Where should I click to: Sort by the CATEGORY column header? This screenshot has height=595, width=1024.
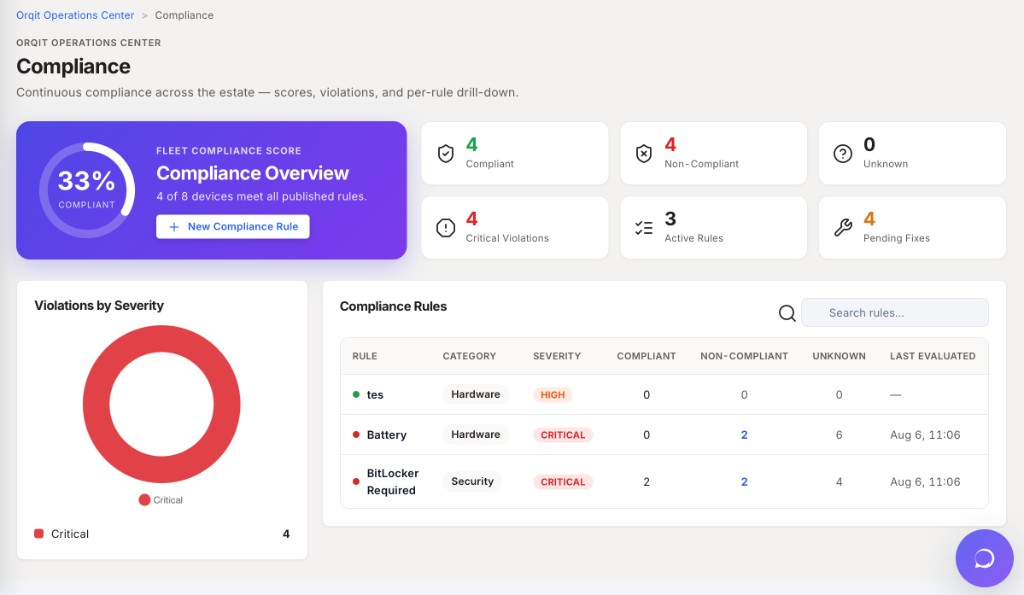click(x=470, y=356)
